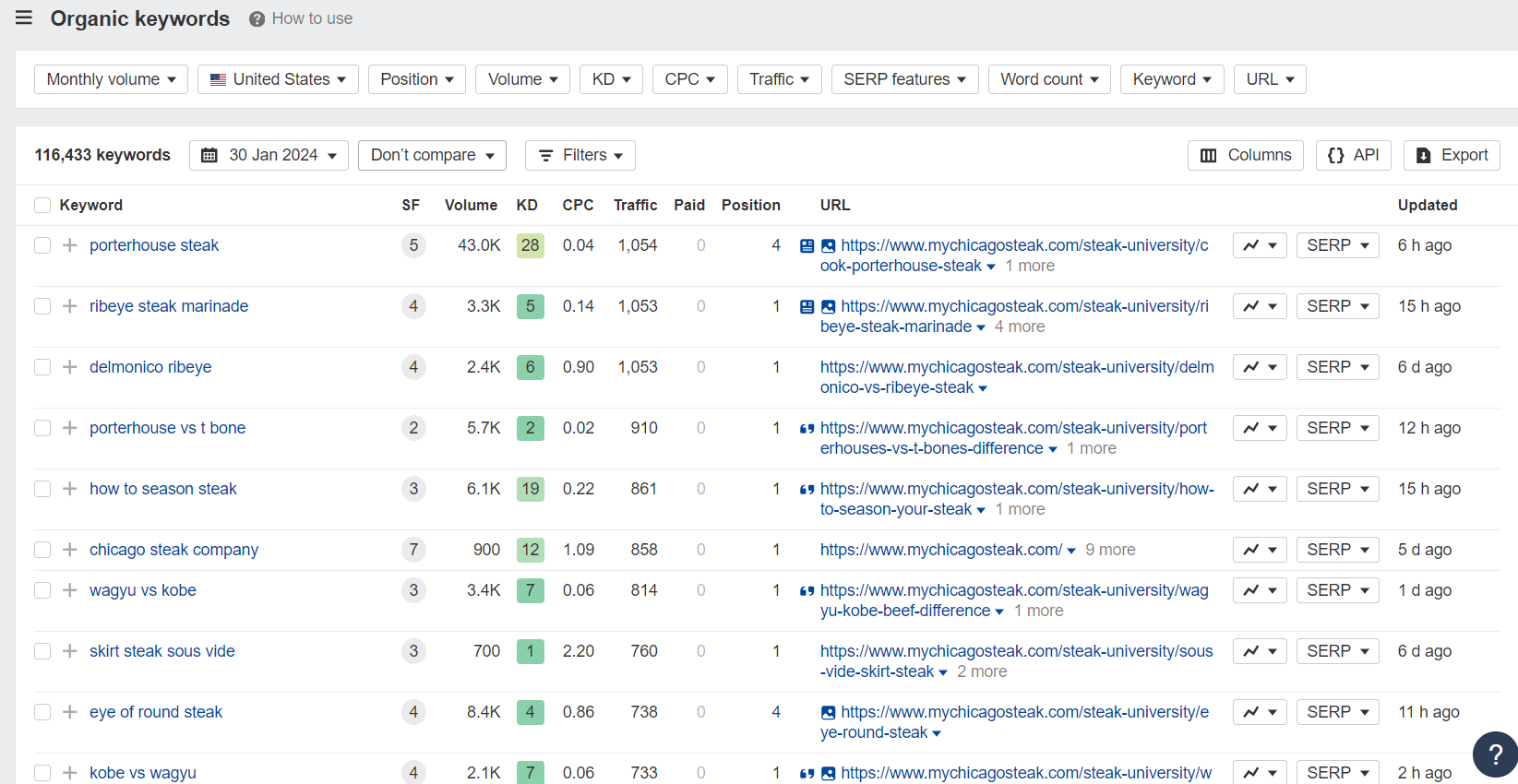Sort by KD column header
The image size is (1518, 784).
(x=527, y=205)
